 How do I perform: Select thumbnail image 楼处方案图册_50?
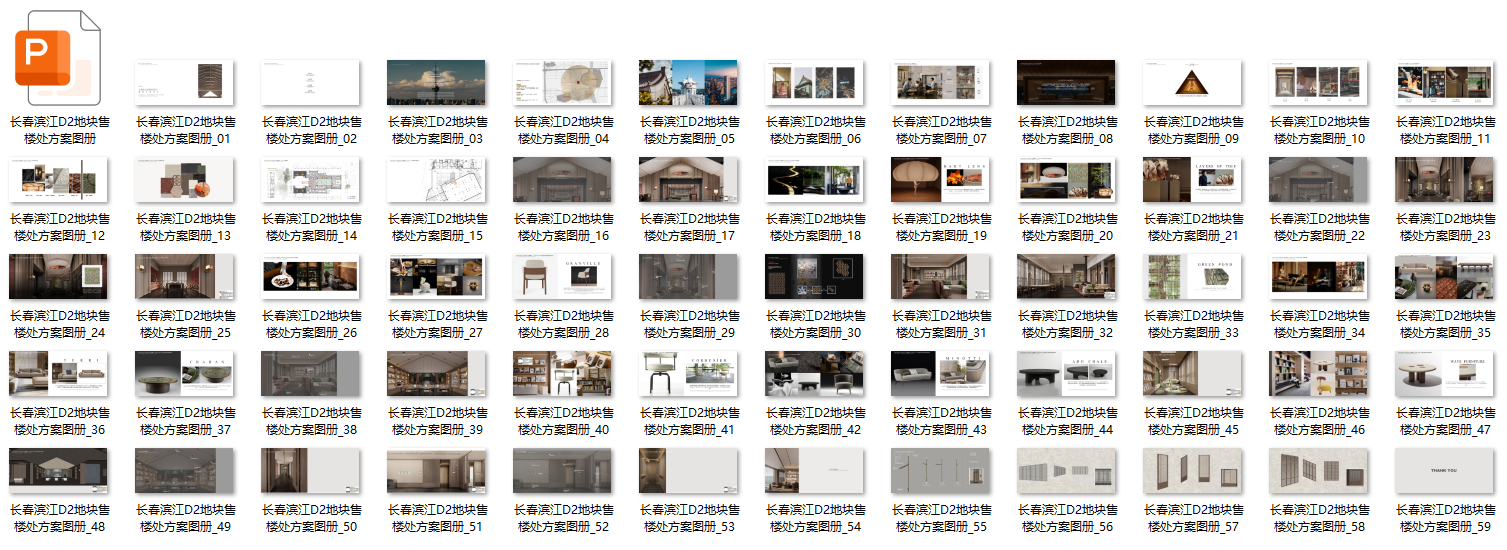click(x=310, y=470)
